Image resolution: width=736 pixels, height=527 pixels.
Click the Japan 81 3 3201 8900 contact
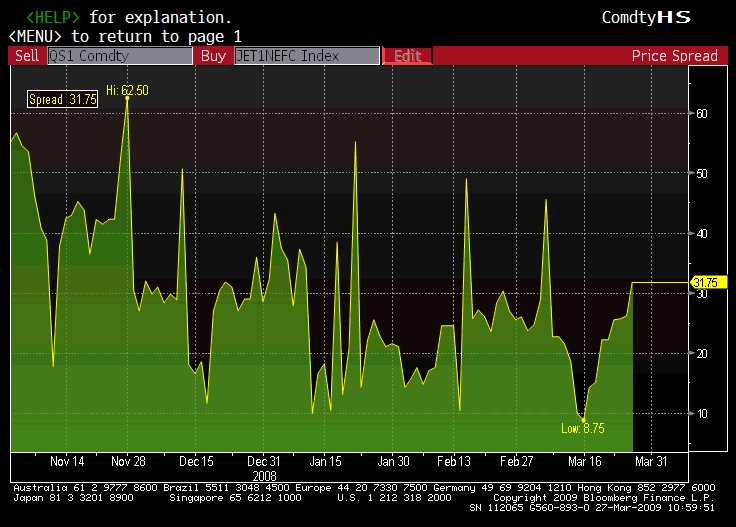[73, 497]
